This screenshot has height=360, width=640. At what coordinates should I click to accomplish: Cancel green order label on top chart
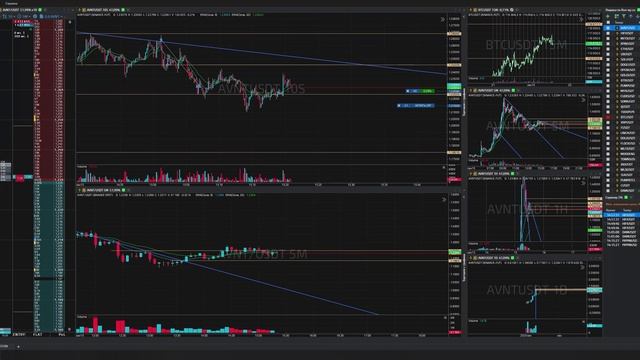pos(408,91)
